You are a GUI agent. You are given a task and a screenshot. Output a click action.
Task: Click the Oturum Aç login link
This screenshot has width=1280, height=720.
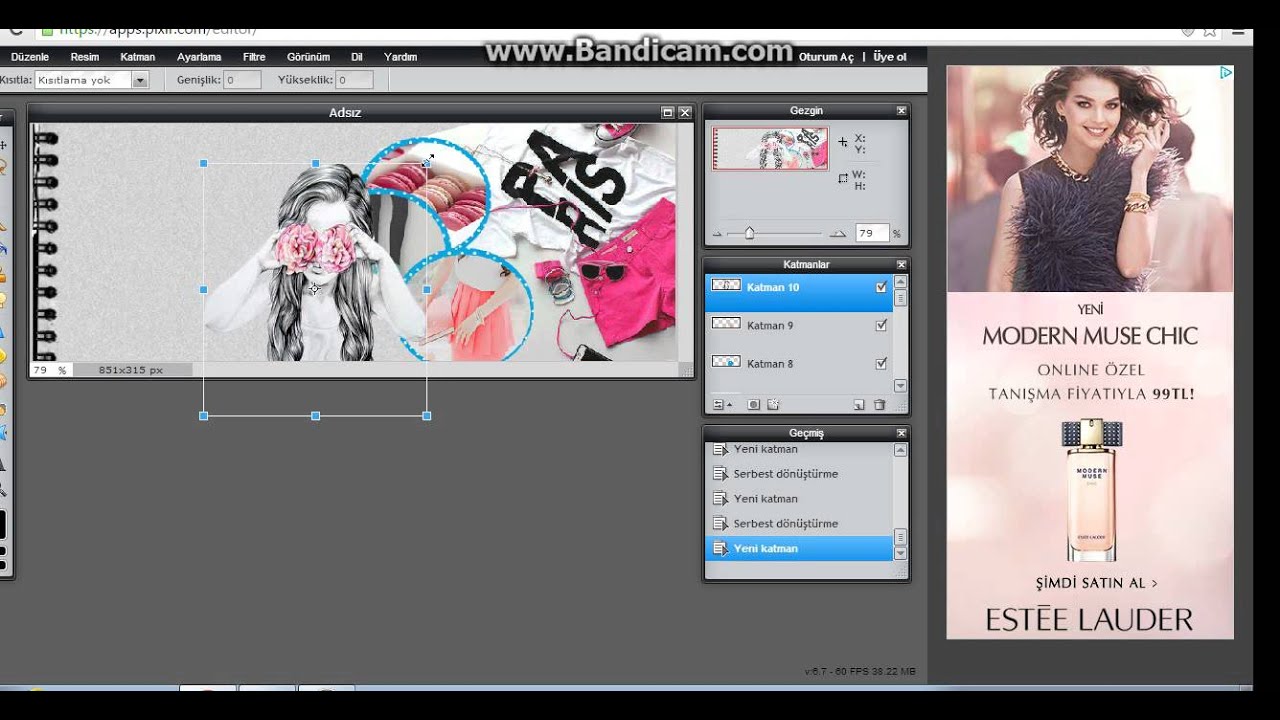tap(826, 57)
